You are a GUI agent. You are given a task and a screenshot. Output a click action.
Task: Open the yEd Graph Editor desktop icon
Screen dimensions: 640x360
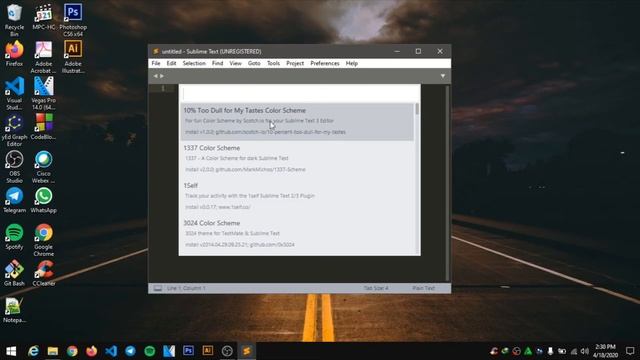[x=14, y=130]
